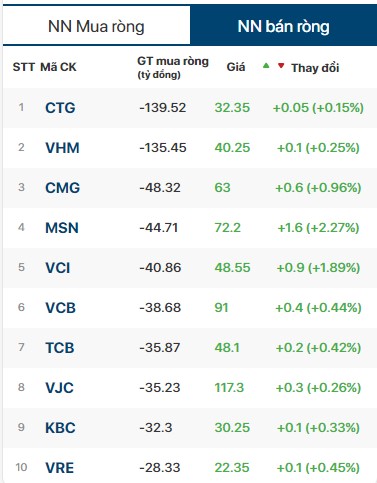The image size is (377, 483).
Task: Sort ascending with green up arrow
Action: pos(266,66)
